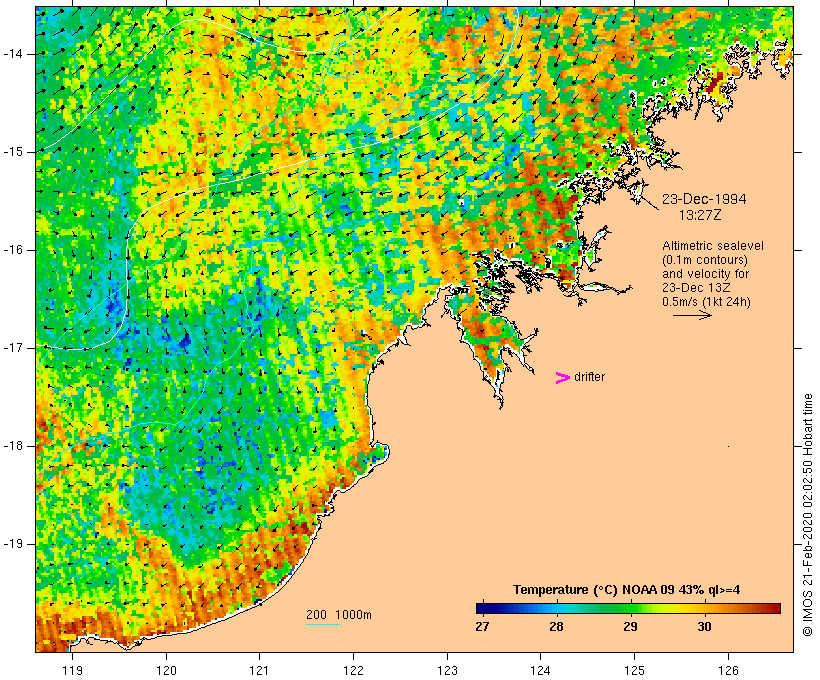Click longitude axis label '119'
This screenshot has width=820, height=680.
coord(72,670)
